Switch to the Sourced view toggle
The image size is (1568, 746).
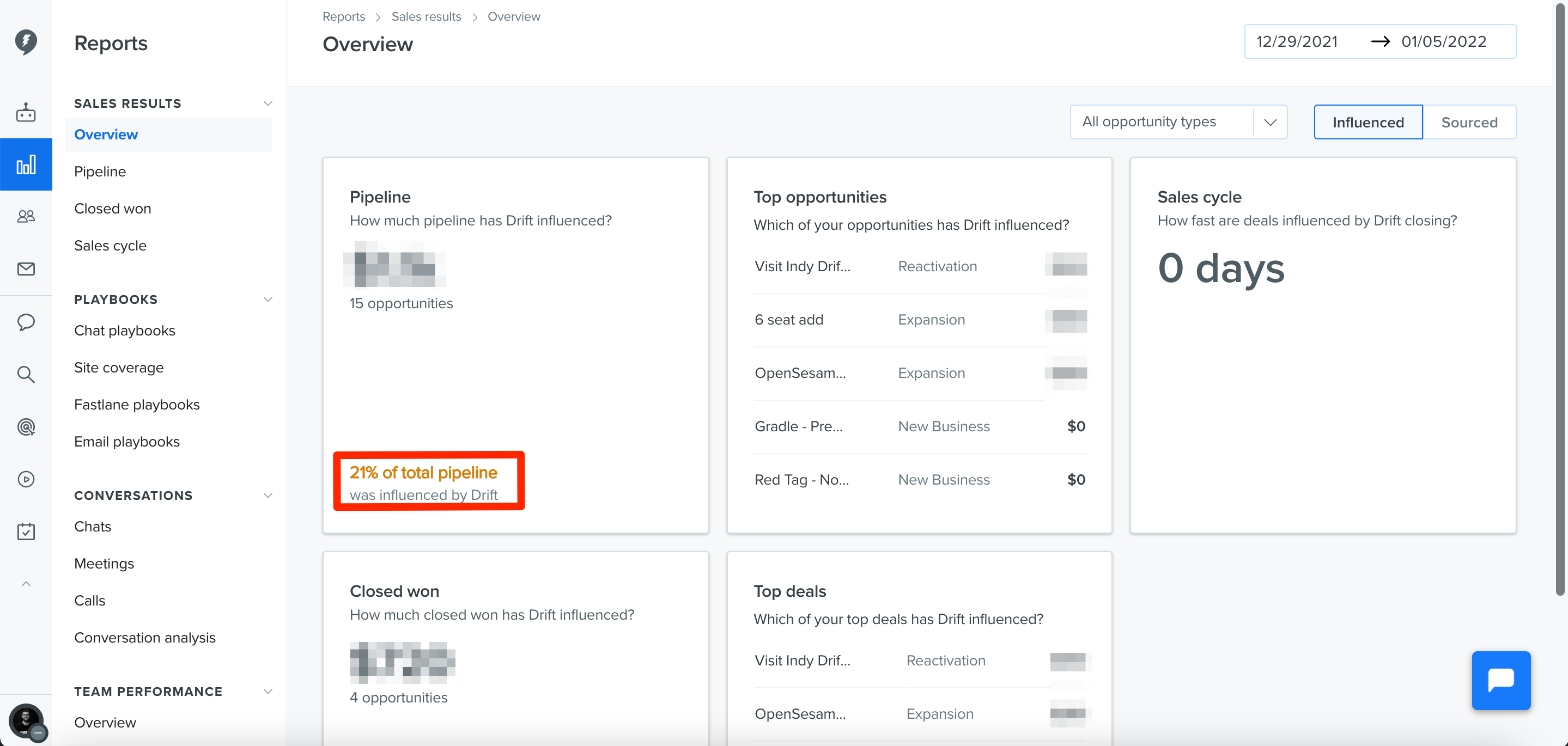(1469, 123)
